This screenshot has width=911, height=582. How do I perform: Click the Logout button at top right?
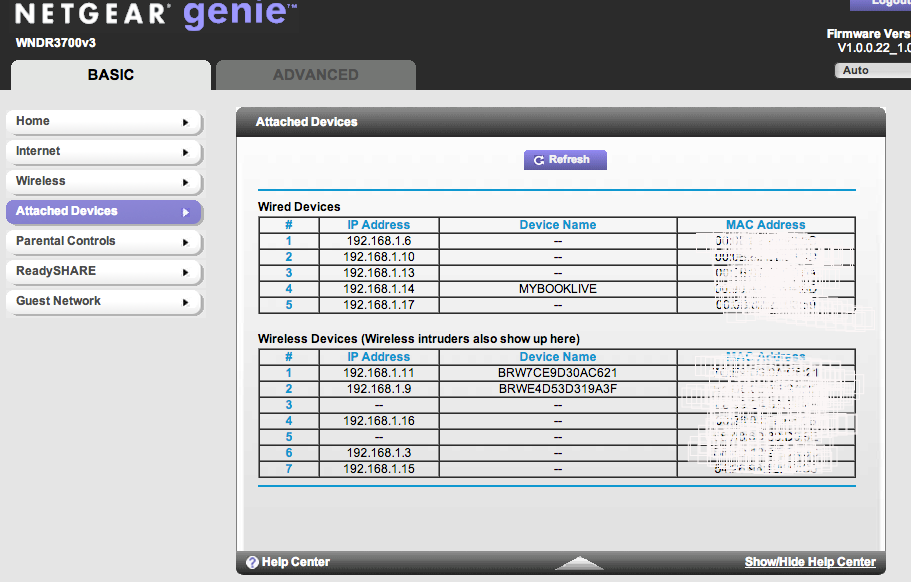881,5
